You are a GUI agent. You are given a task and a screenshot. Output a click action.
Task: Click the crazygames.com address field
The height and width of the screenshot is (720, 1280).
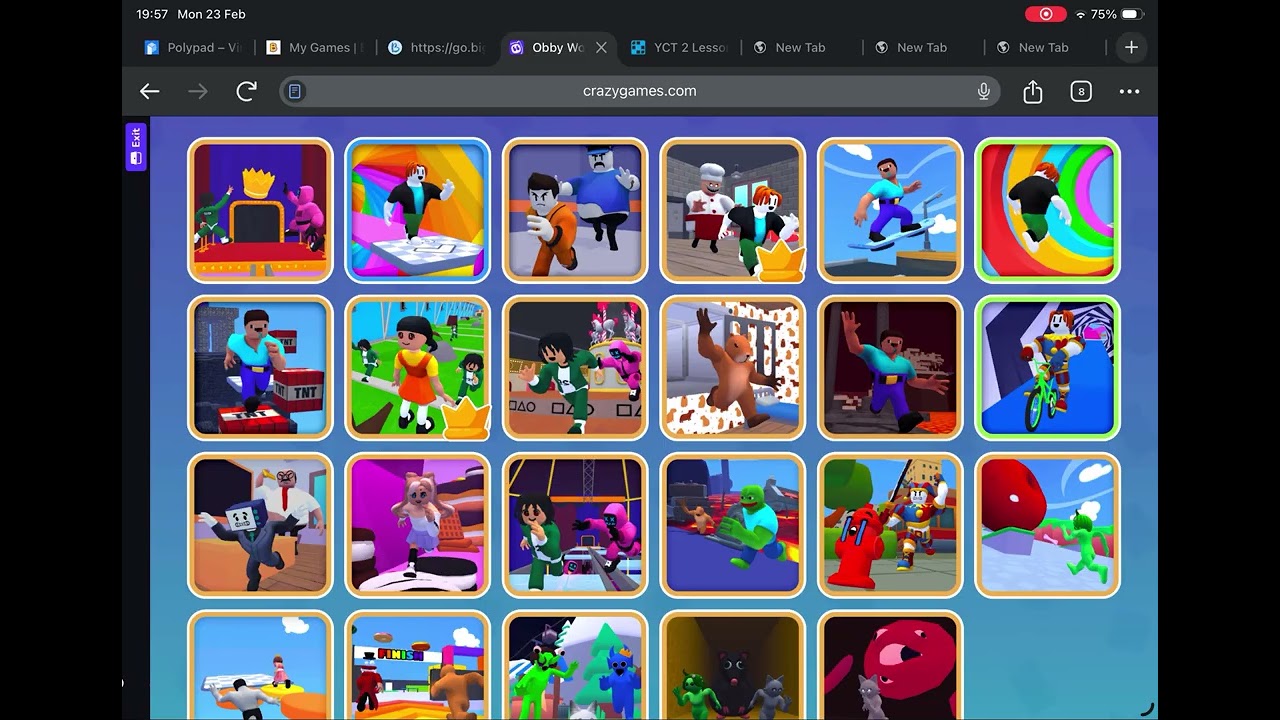pos(640,91)
